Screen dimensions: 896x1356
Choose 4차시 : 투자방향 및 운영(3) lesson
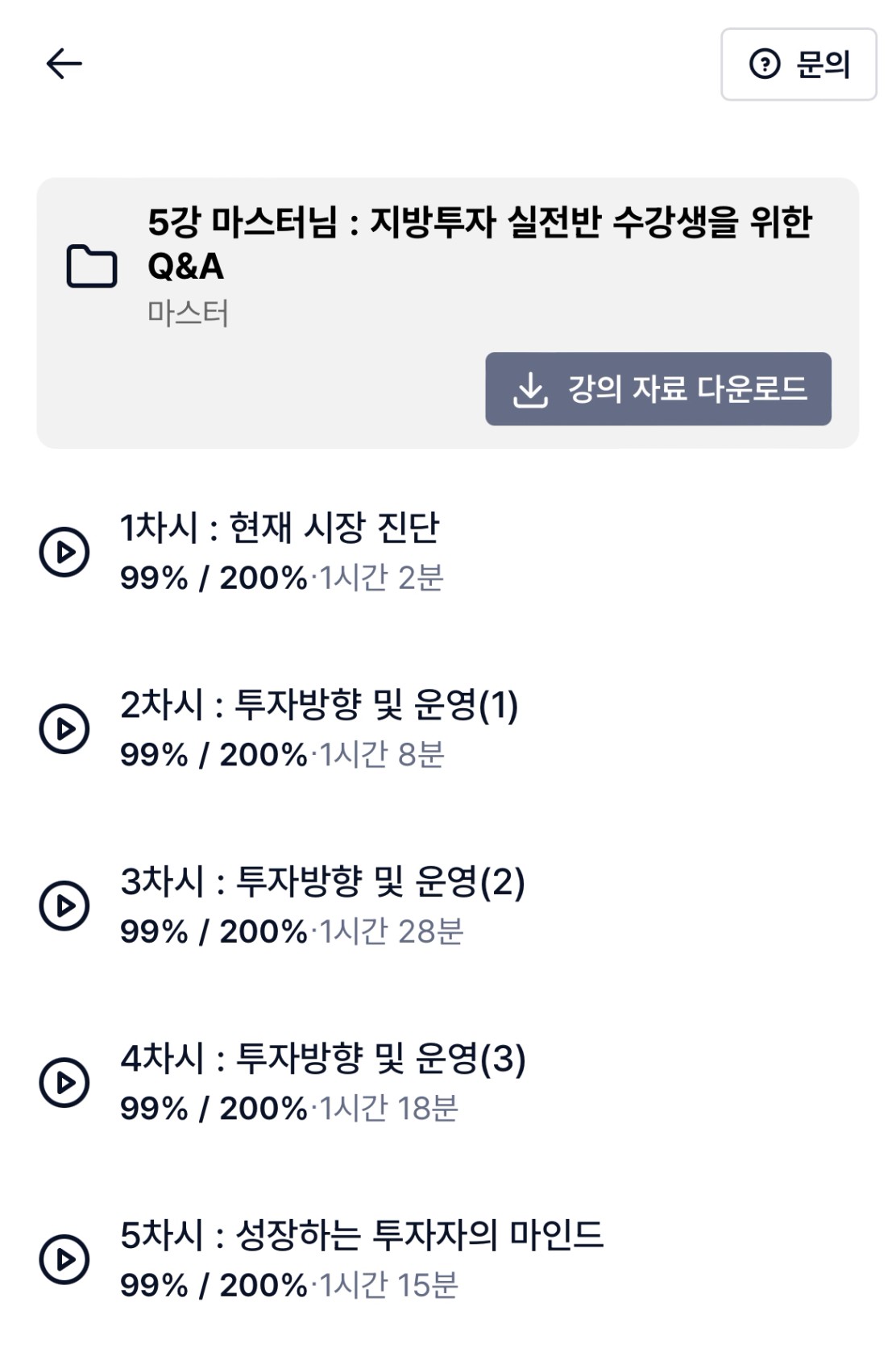pyautogui.click(x=322, y=1058)
